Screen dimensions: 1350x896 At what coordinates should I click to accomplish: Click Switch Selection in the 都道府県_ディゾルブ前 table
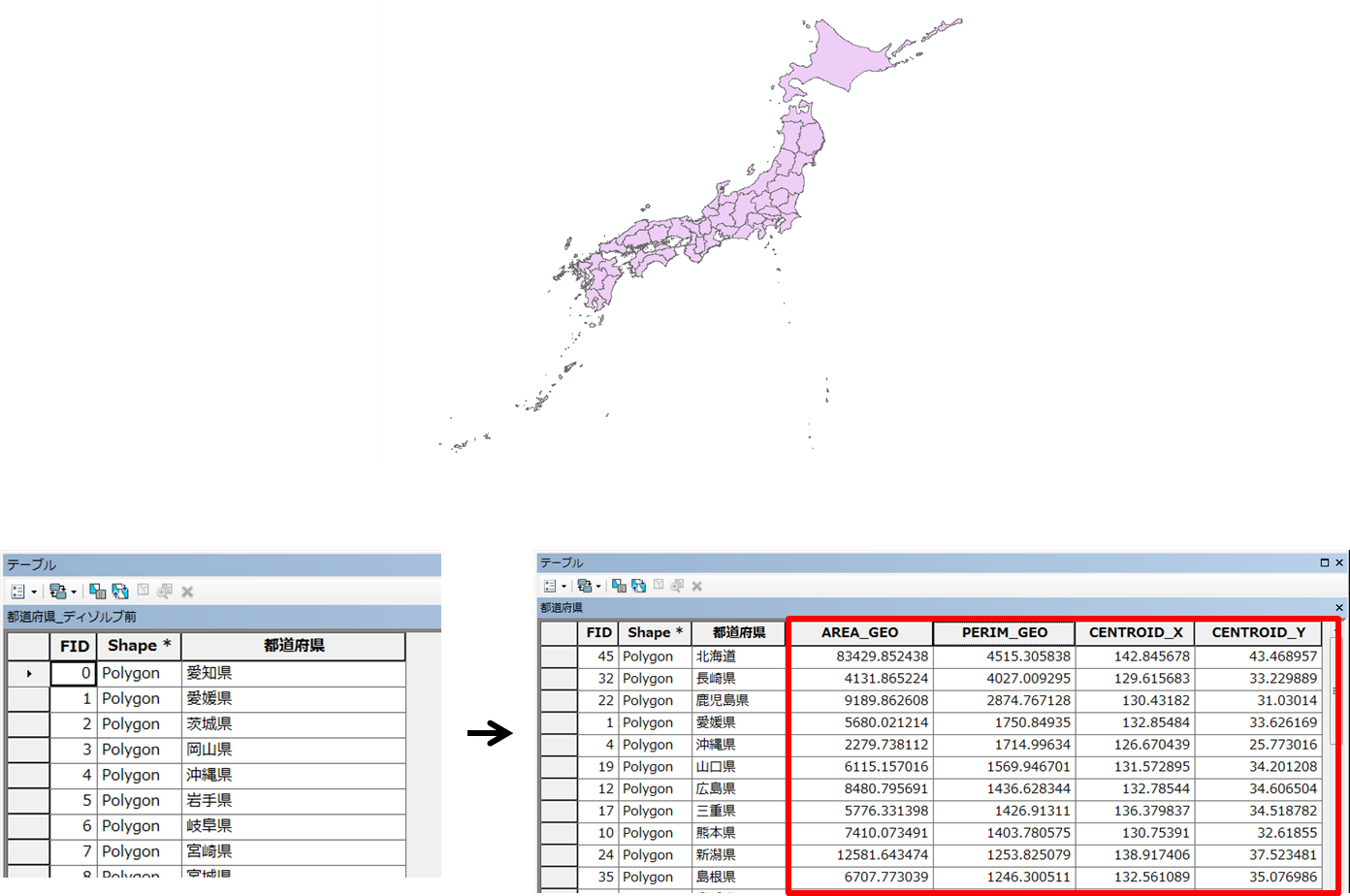tap(120, 591)
